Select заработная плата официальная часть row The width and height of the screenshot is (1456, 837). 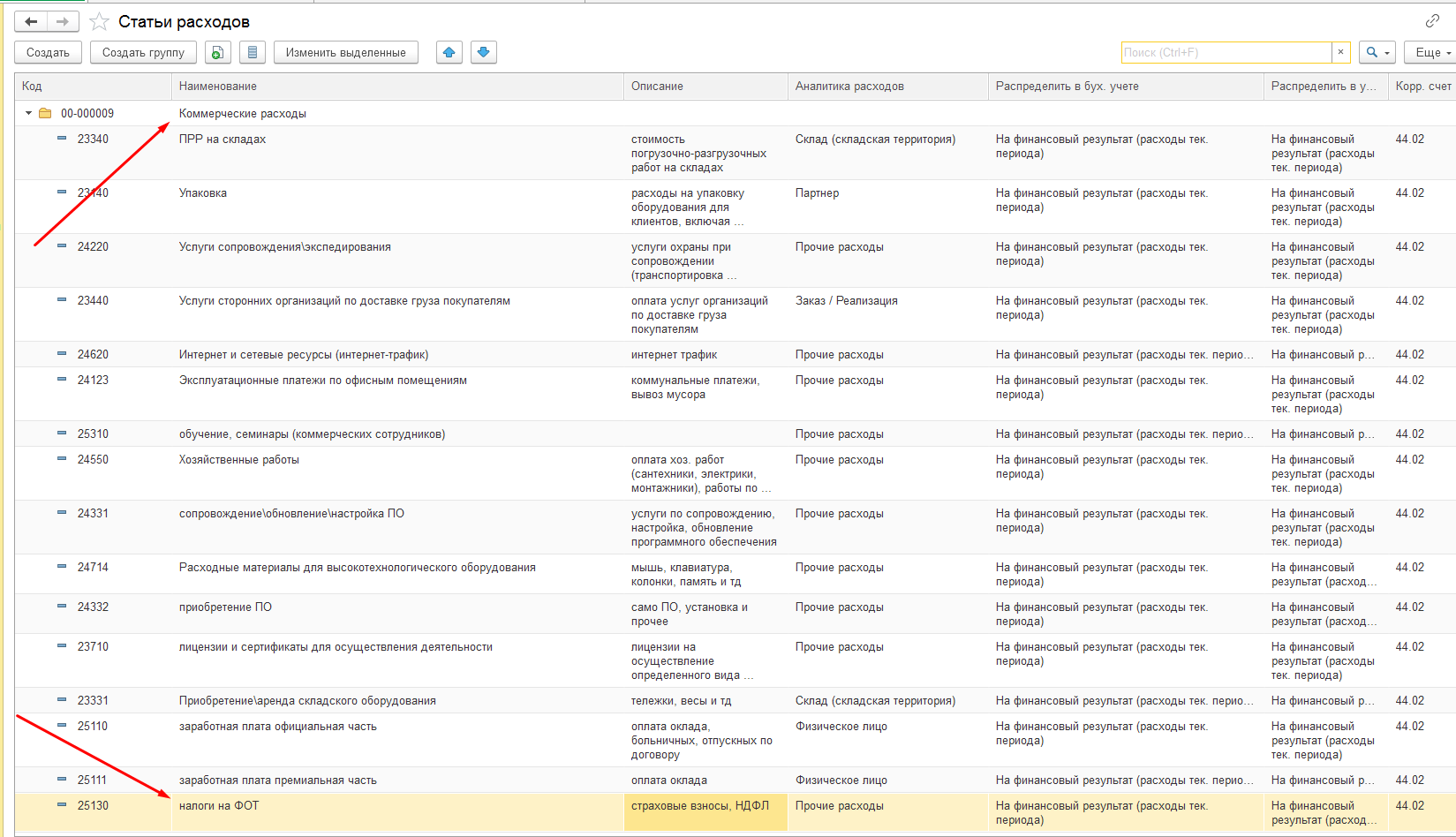735,740
